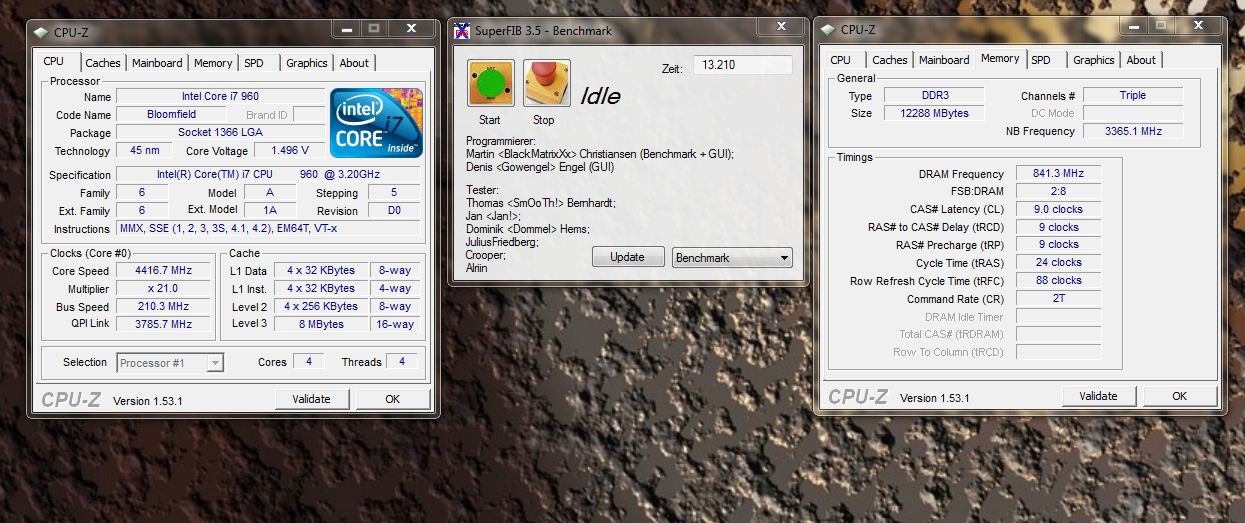Click the Update button in SuperFIB

point(627,257)
